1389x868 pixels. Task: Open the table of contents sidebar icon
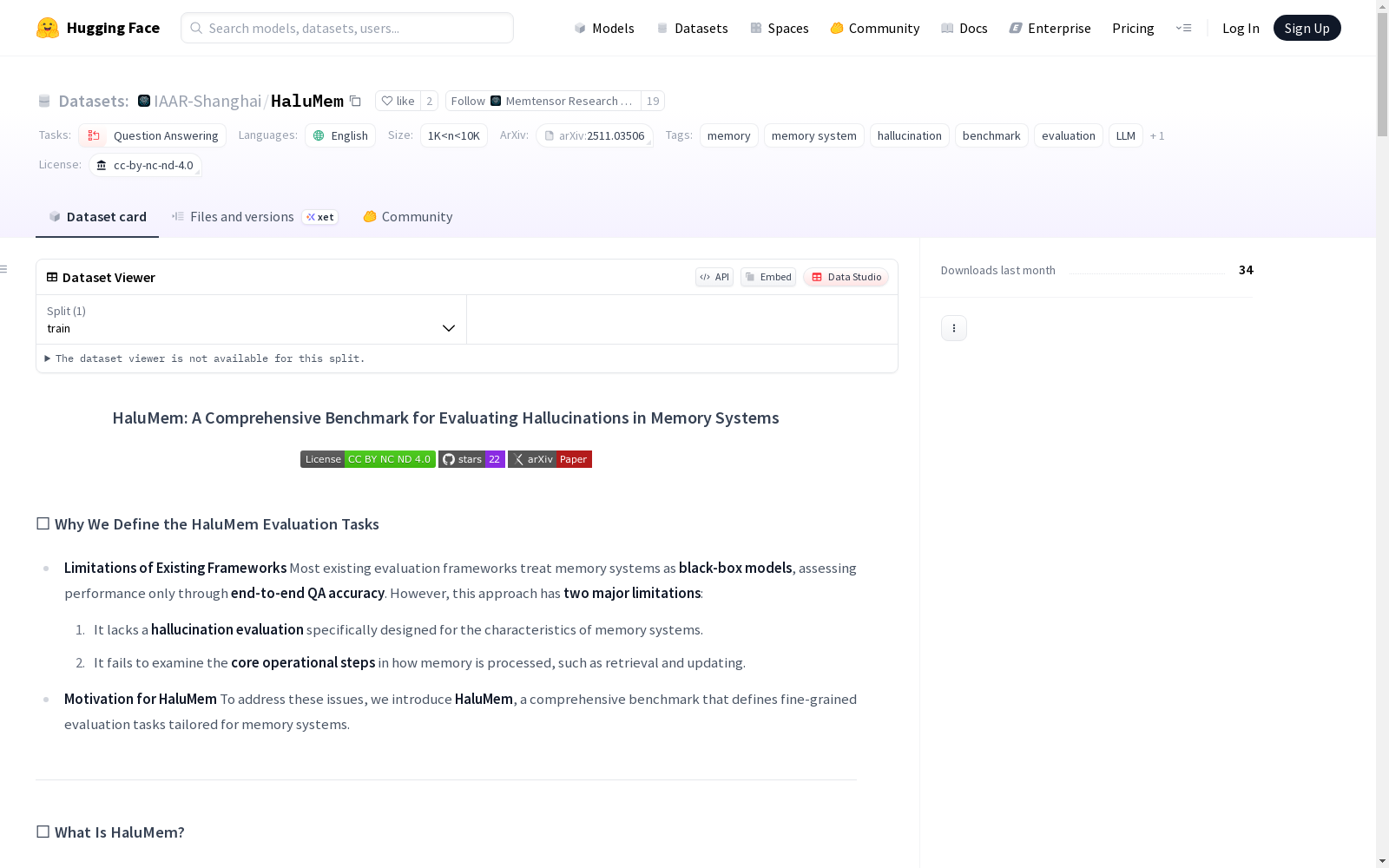(4, 269)
